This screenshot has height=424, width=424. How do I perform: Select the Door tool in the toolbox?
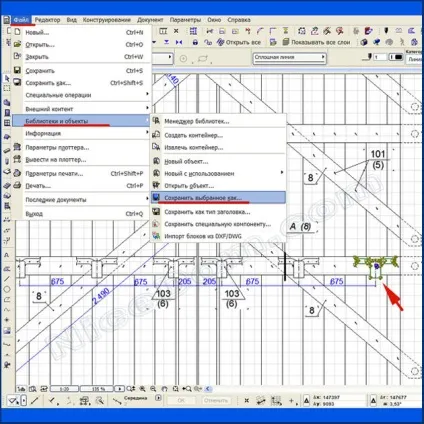click(7, 113)
